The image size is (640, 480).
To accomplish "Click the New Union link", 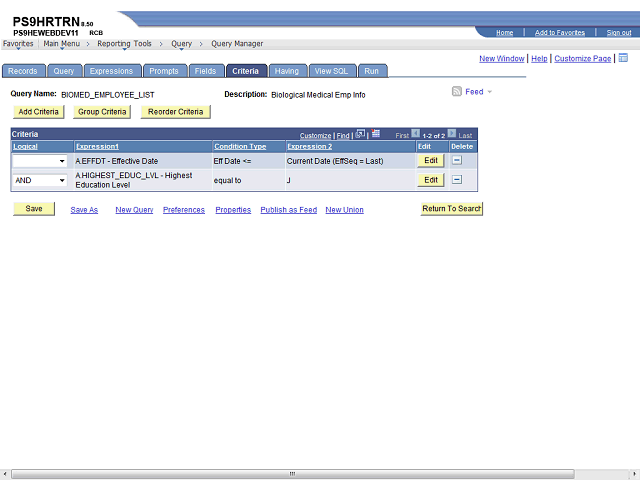I will [344, 210].
